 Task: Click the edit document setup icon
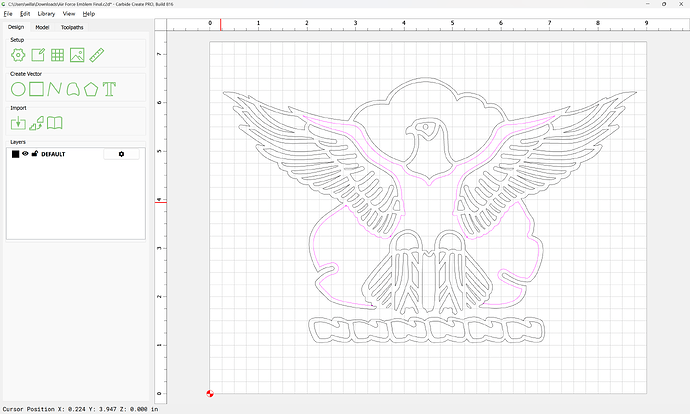click(x=38, y=55)
